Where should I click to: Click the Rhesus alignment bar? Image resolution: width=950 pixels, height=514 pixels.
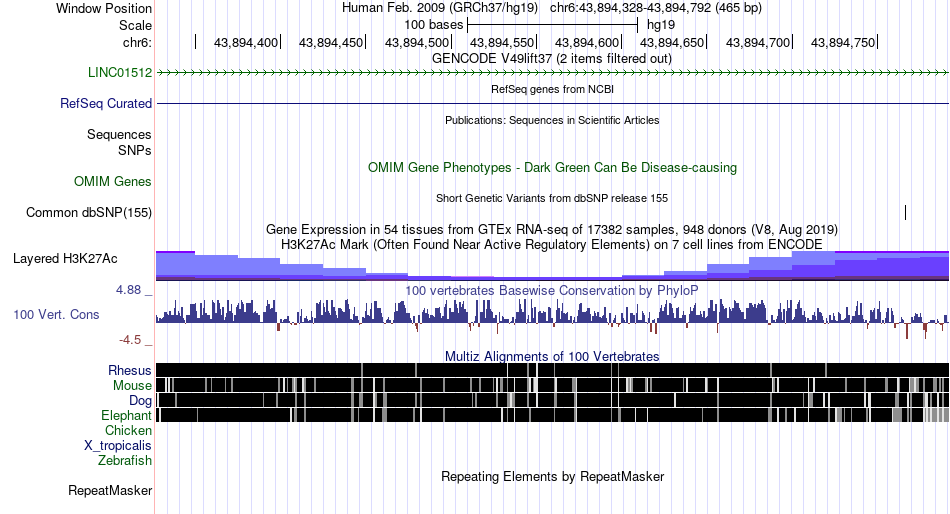[x=553, y=370]
